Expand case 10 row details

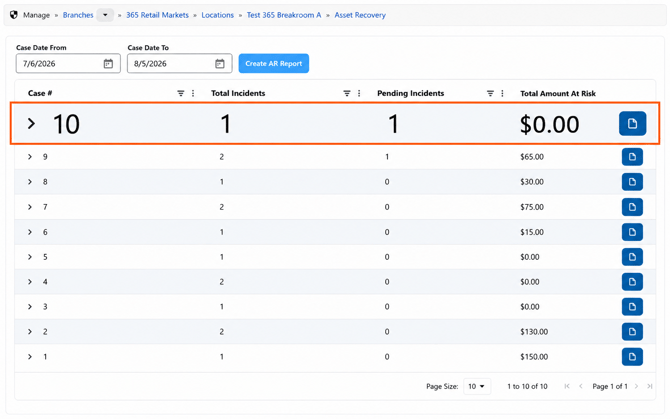pyautogui.click(x=31, y=124)
